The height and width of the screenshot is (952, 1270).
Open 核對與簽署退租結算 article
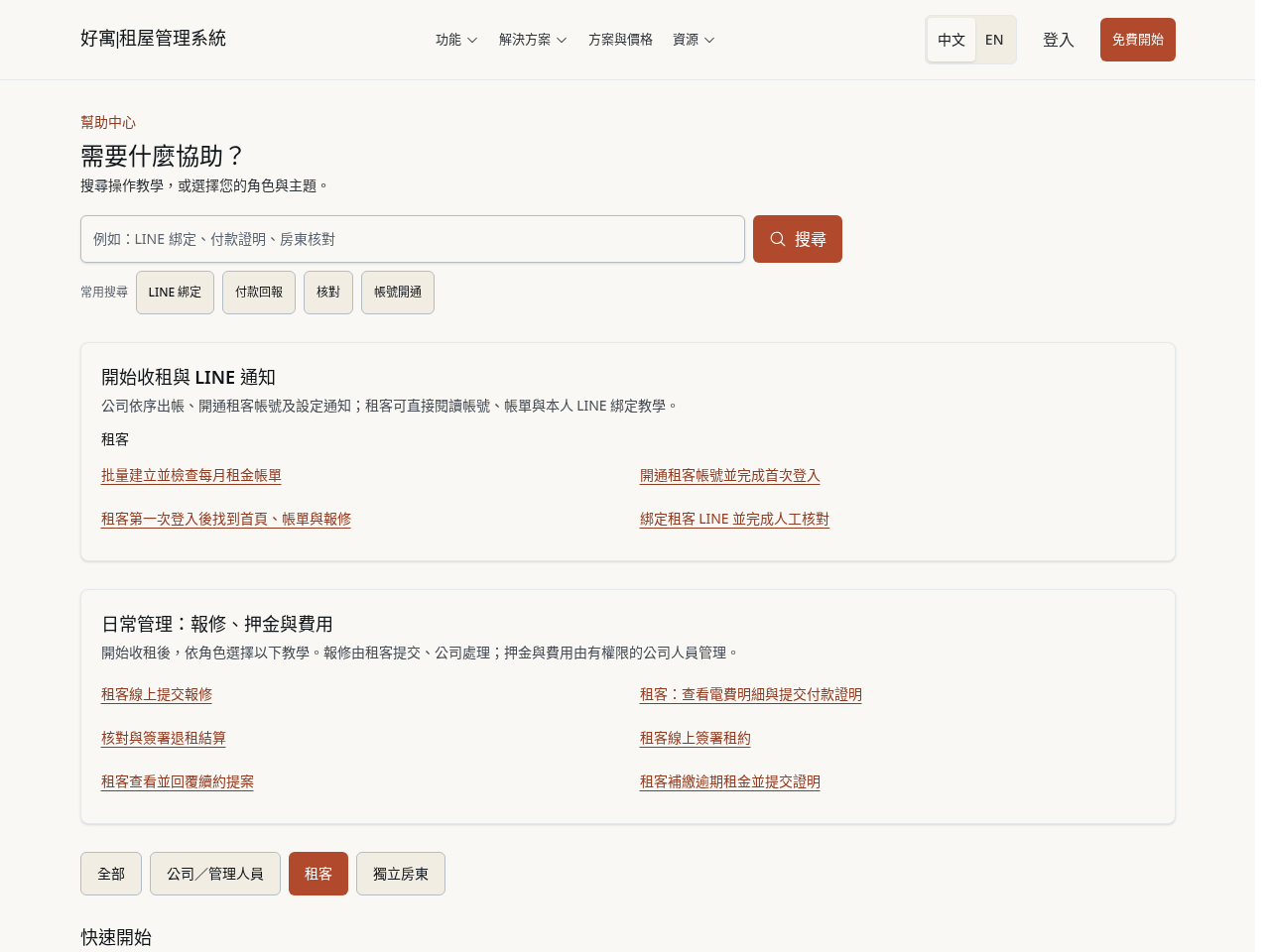point(164,739)
